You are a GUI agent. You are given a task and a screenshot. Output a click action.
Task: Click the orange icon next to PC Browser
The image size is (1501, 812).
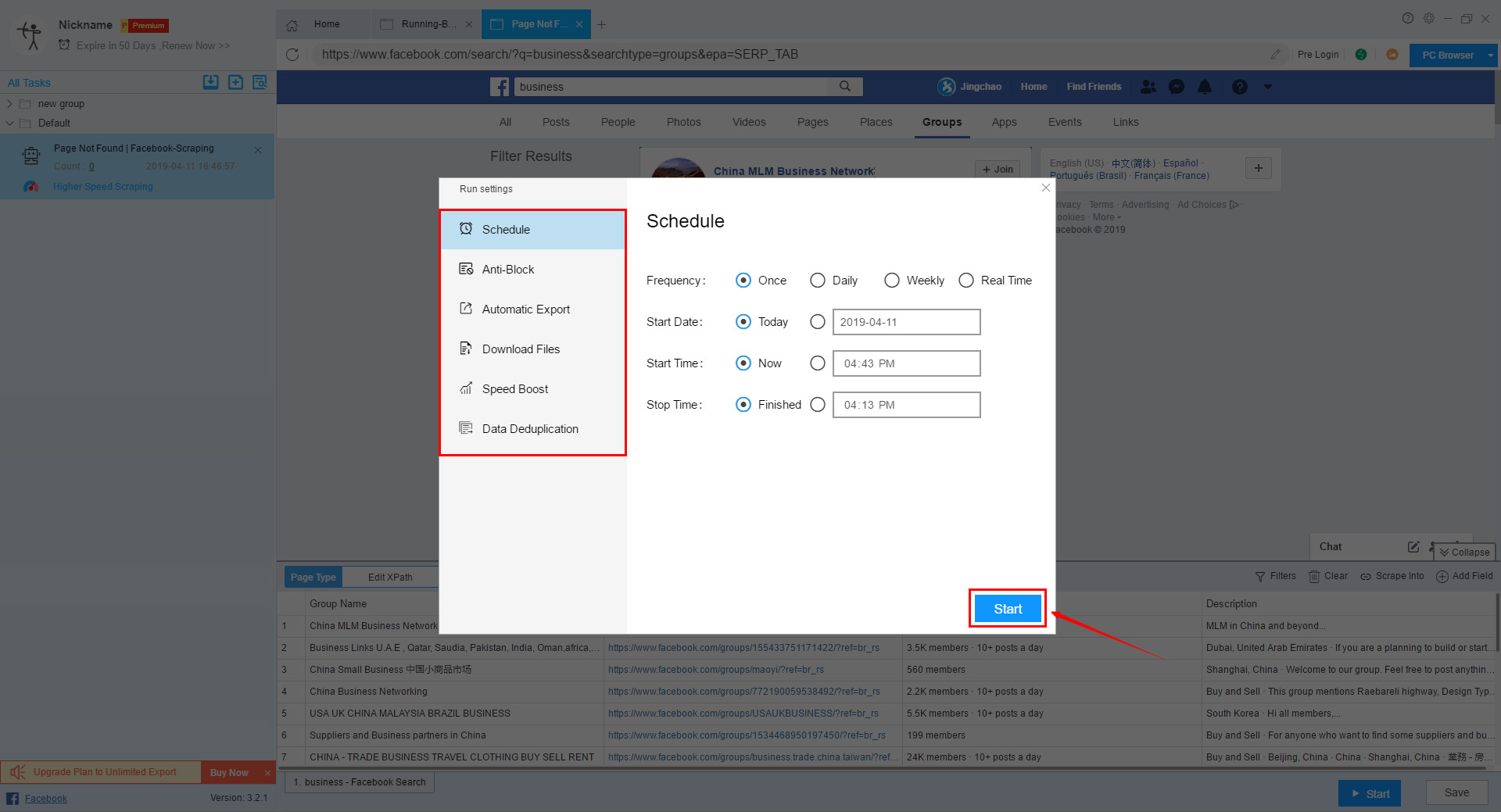click(1392, 55)
